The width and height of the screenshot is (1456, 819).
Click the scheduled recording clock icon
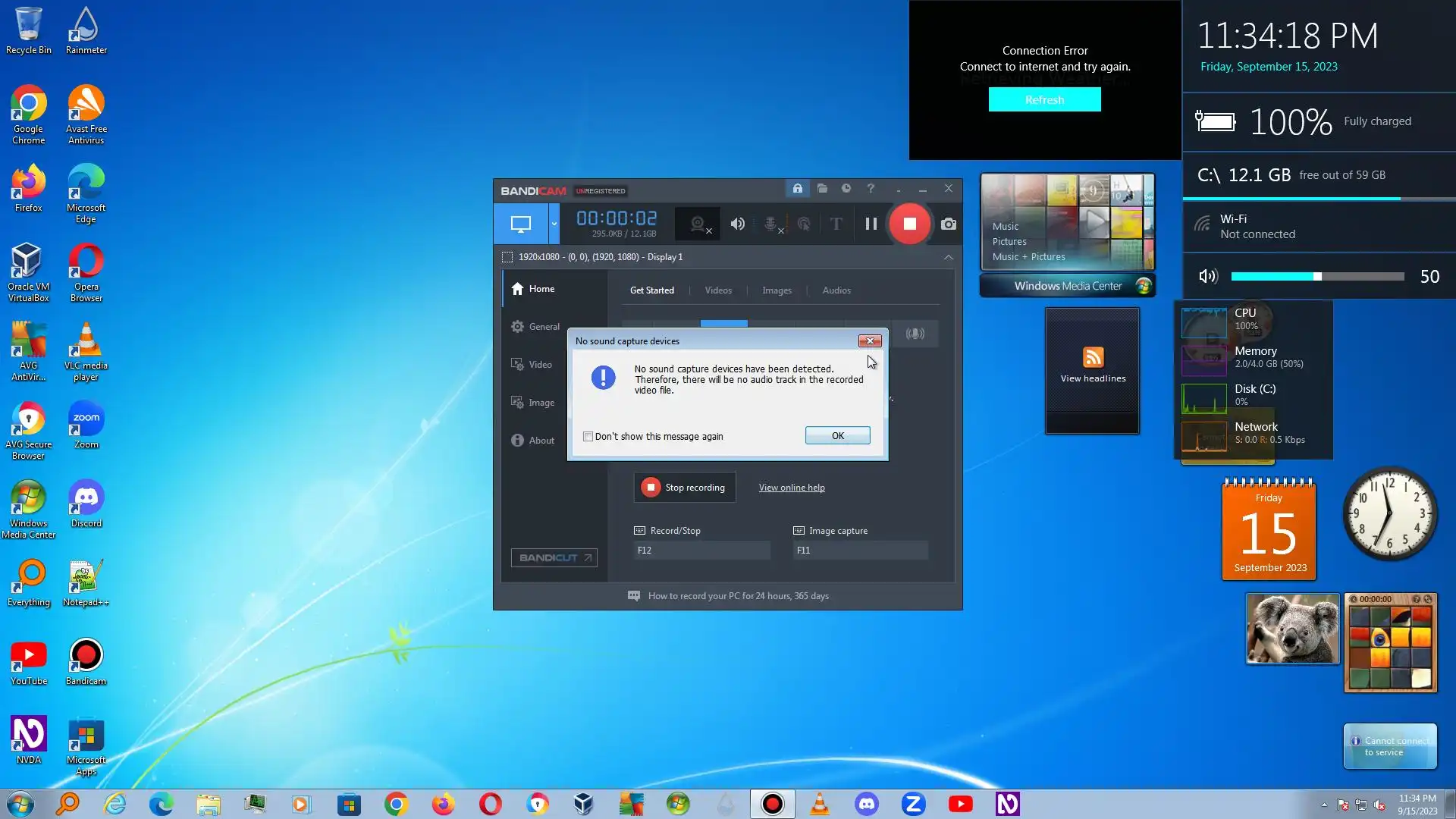846,188
